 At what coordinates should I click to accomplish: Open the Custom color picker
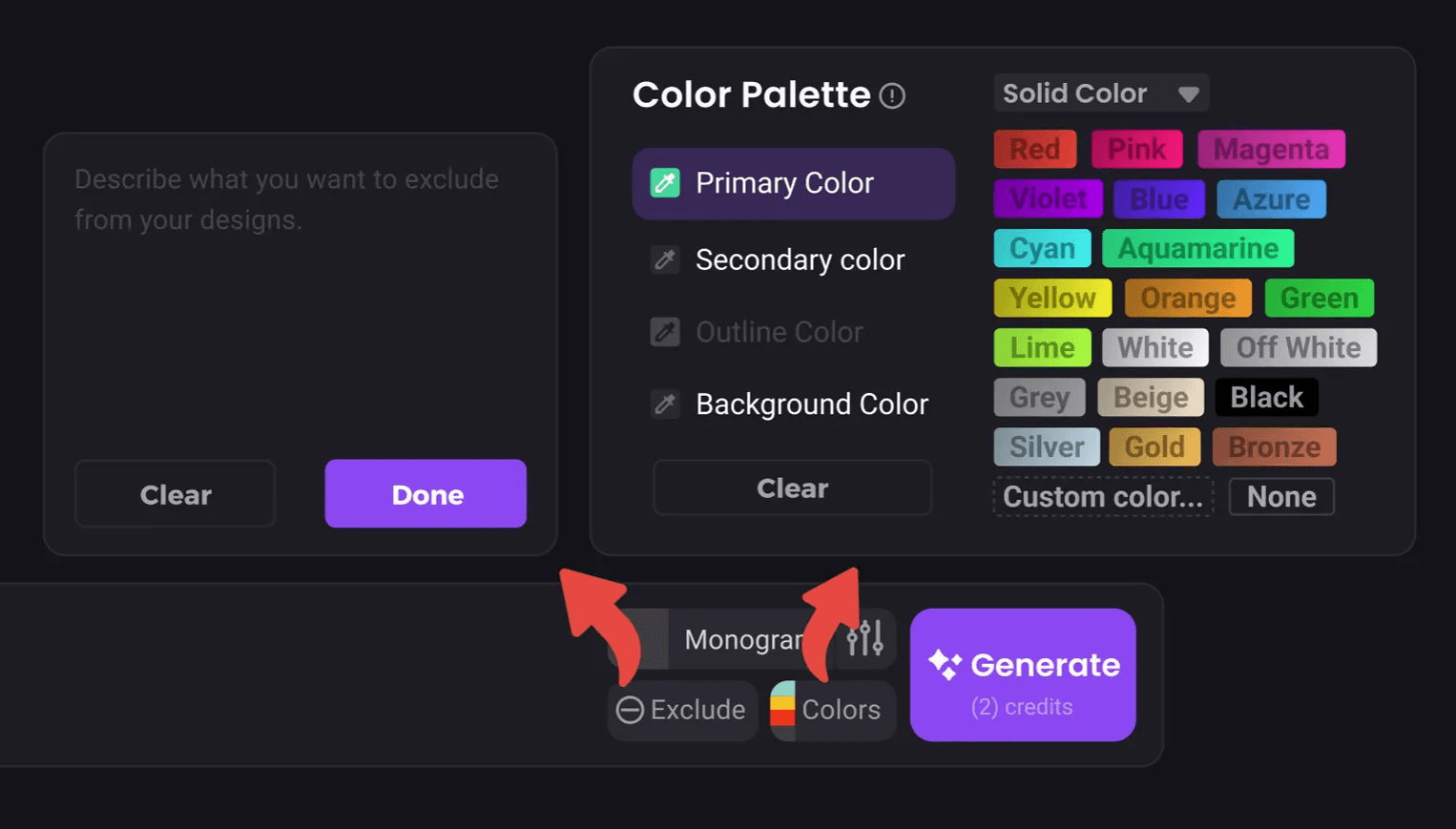pos(1103,497)
